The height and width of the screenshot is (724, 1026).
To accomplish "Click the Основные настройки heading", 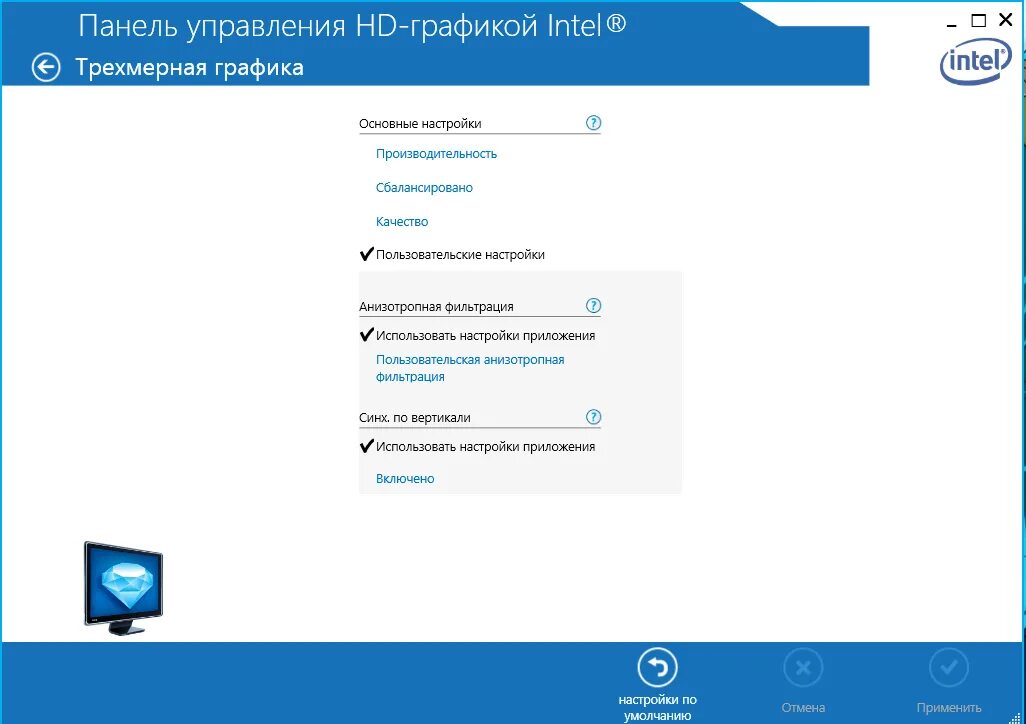I will click(420, 124).
